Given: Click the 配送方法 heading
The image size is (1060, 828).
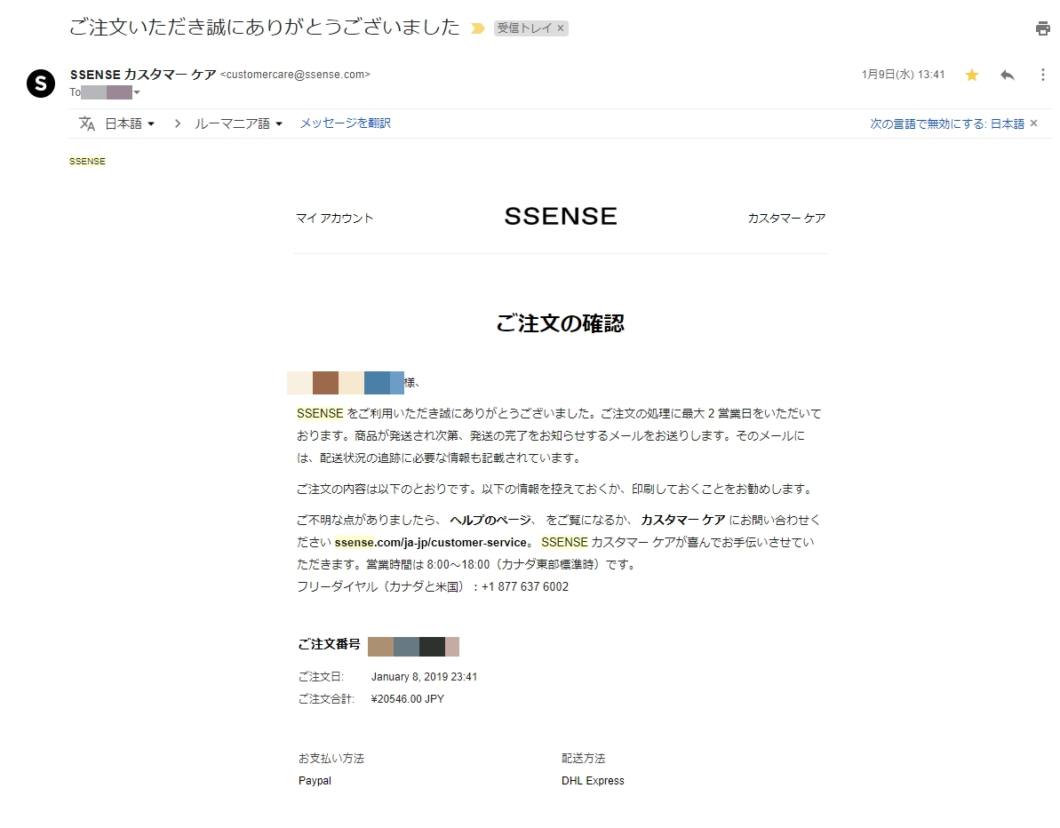Looking at the screenshot, I should (x=583, y=758).
